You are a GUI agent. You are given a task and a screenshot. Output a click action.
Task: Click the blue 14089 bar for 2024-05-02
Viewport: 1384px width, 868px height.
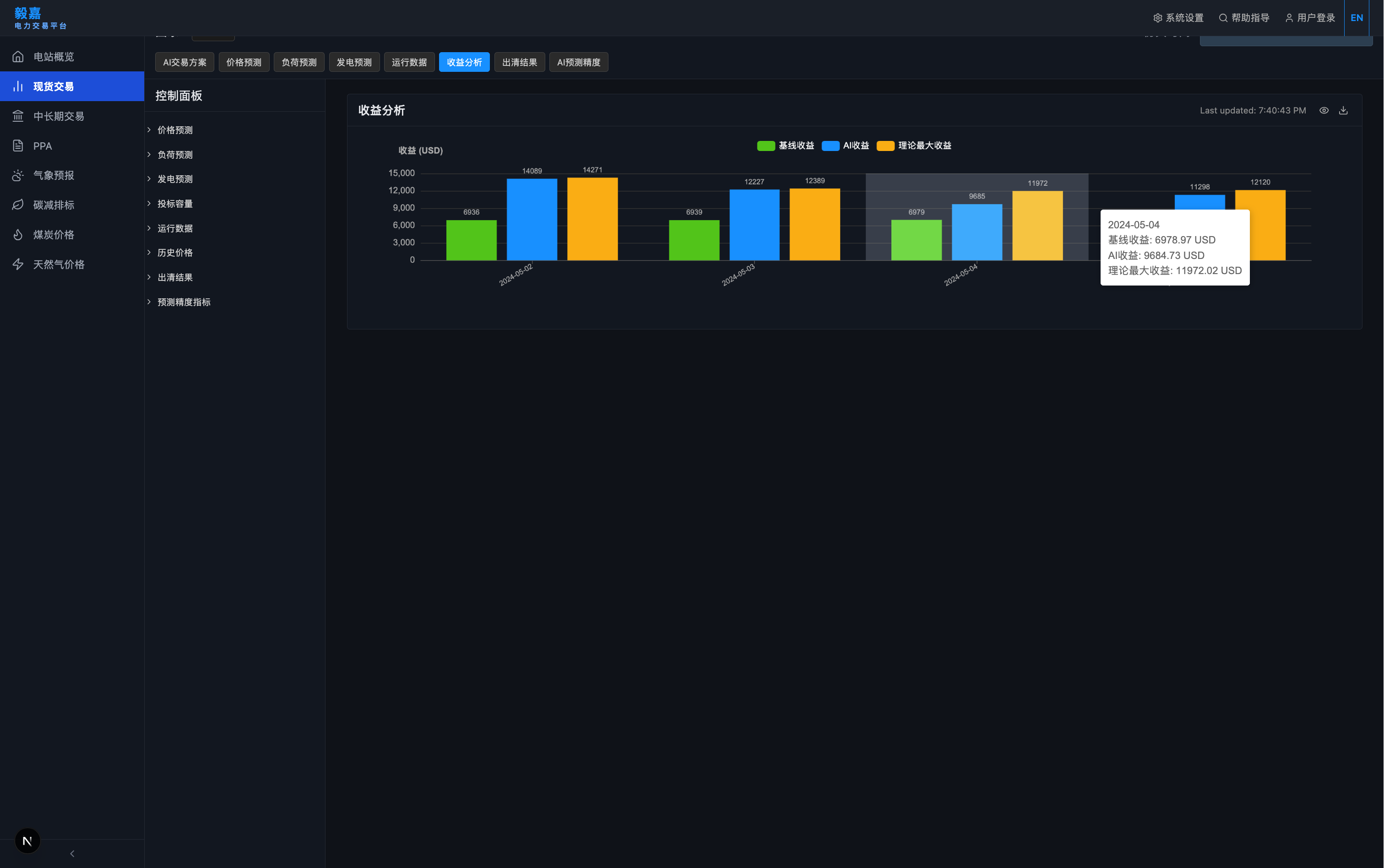pos(532,219)
